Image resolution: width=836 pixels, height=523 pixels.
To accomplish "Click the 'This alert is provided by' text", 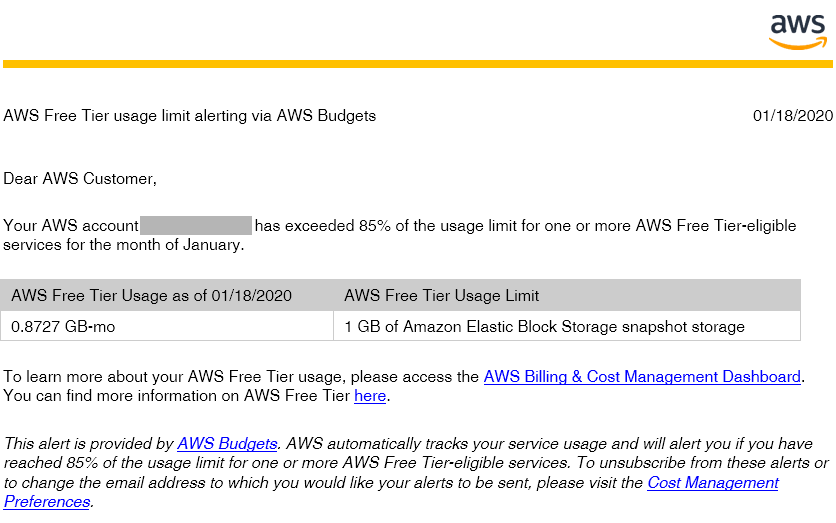I will pos(89,444).
